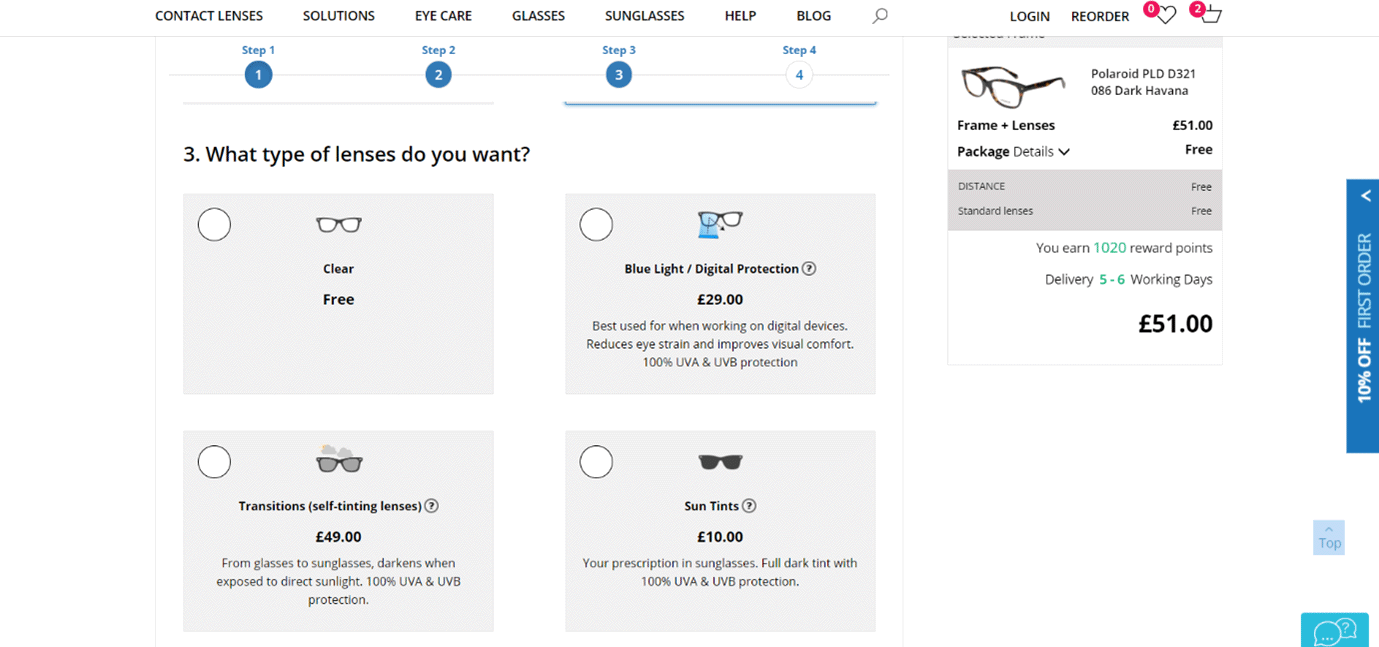Open the Eye Care menu
1379x647 pixels.
click(x=443, y=16)
